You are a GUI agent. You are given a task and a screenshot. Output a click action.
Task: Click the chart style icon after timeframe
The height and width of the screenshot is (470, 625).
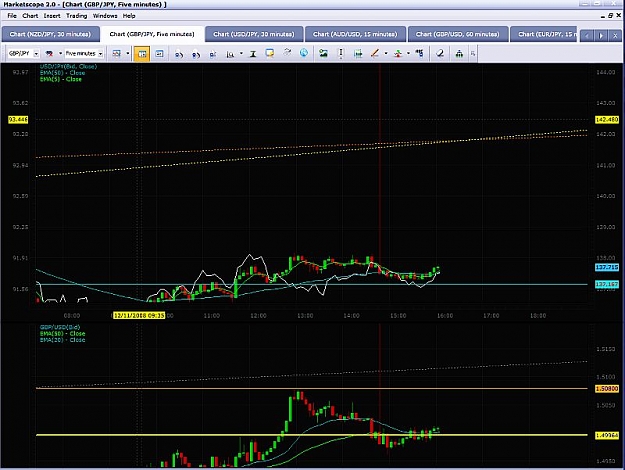pyautogui.click(x=116, y=53)
